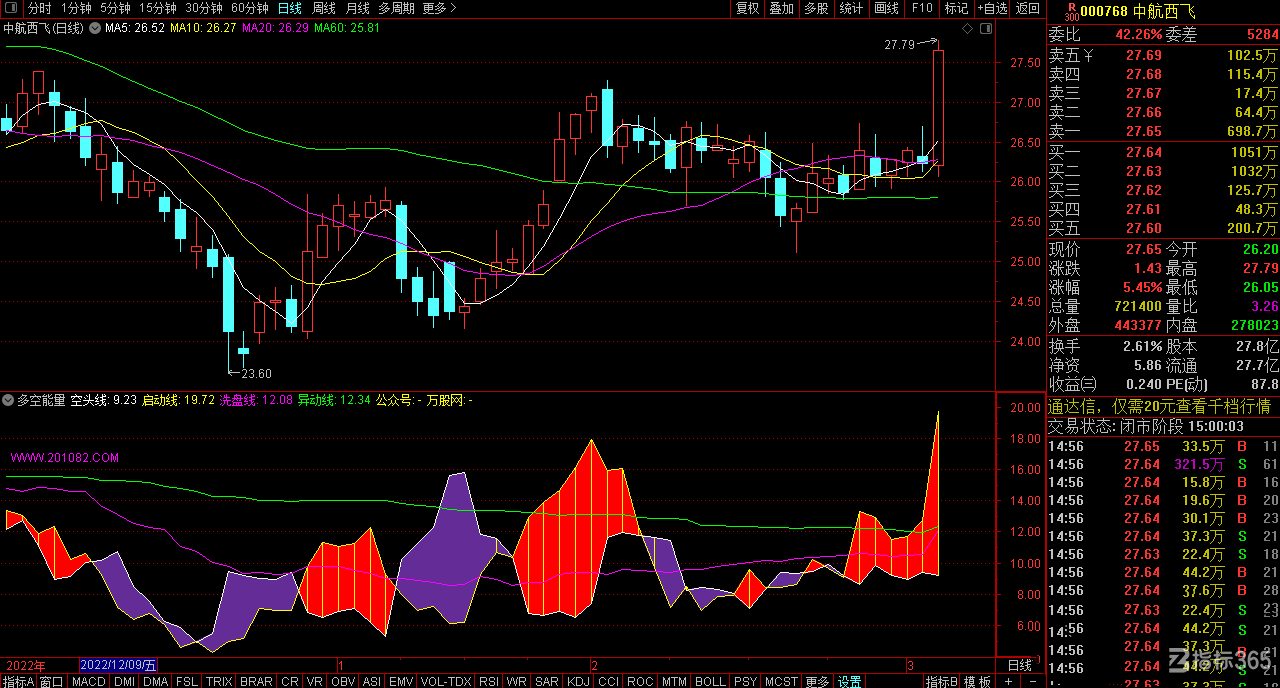Apply the DMA indicator
The height and width of the screenshot is (688, 1280).
coord(155,681)
